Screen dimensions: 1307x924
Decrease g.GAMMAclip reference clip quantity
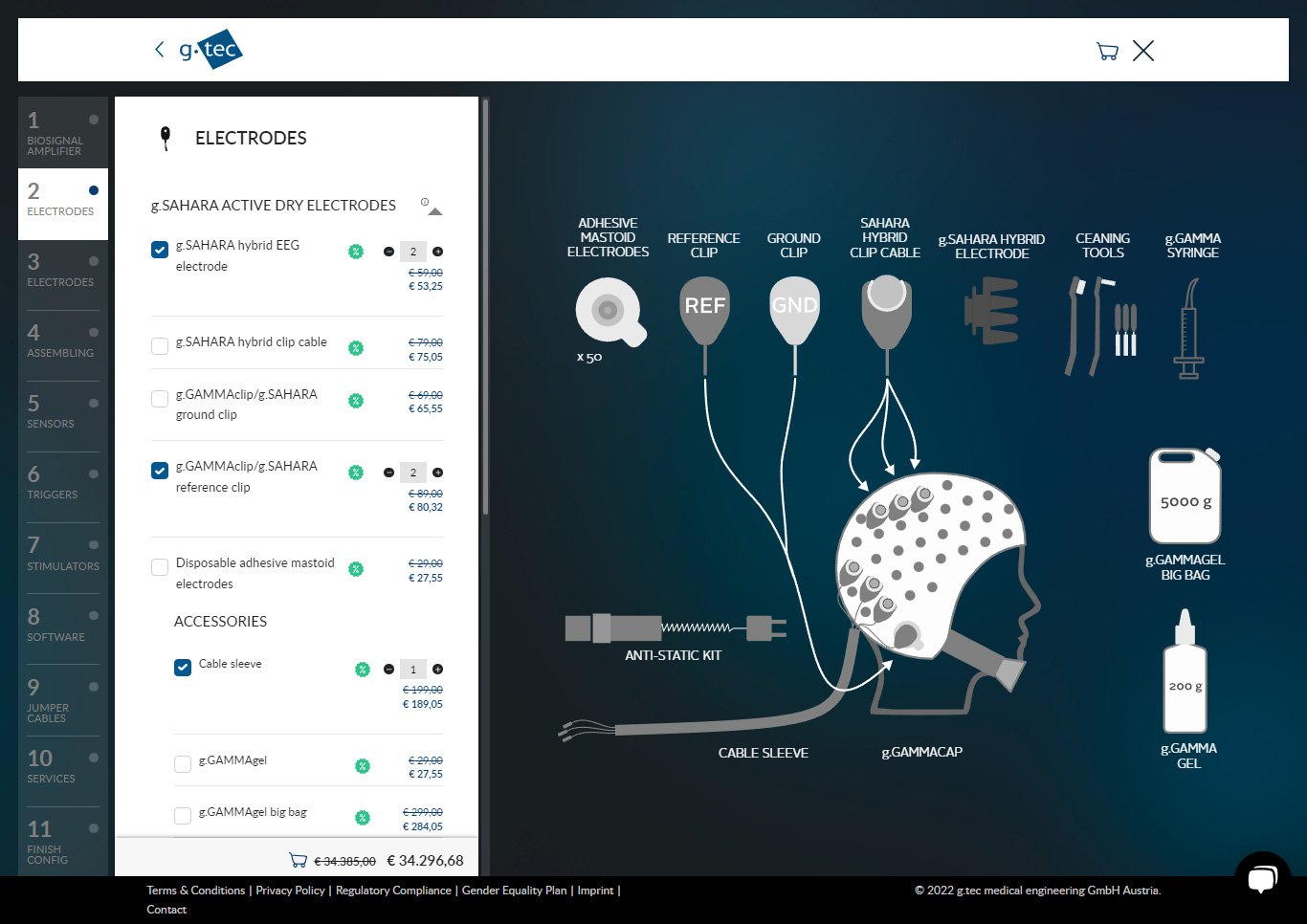(x=388, y=473)
